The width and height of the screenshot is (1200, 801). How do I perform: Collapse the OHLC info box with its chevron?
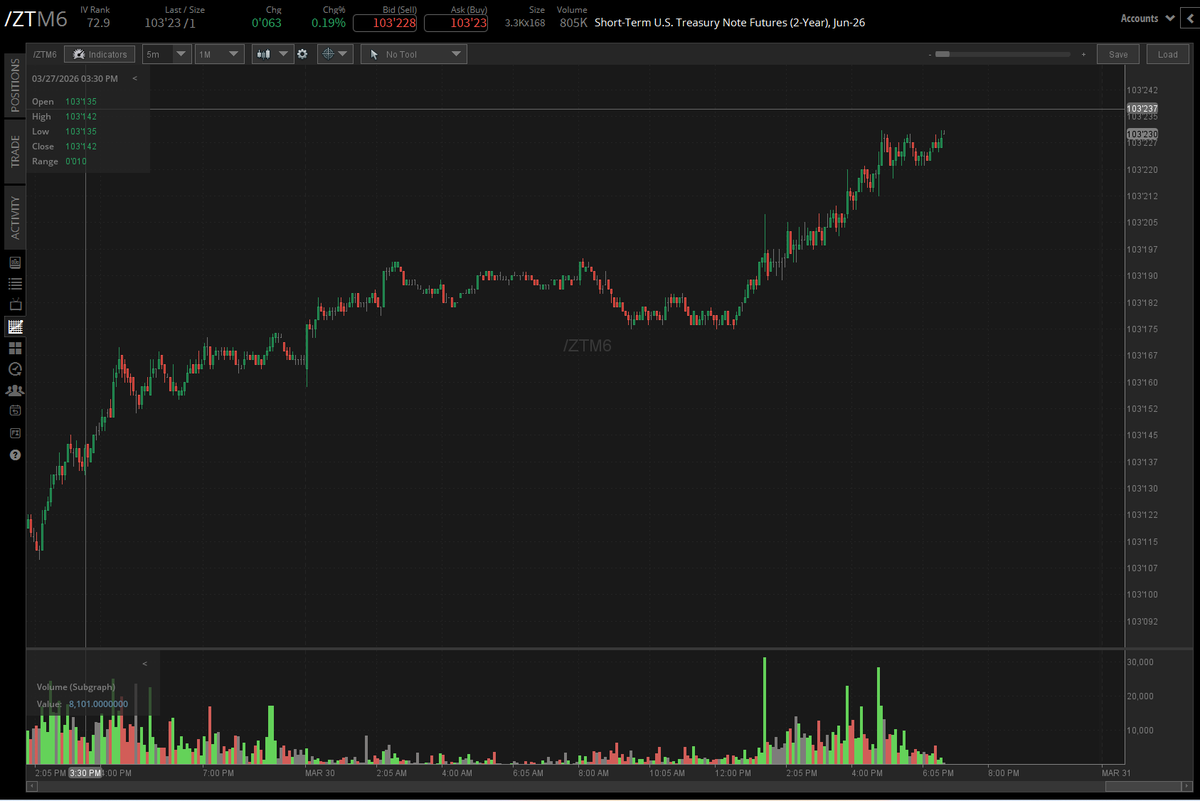pos(134,78)
